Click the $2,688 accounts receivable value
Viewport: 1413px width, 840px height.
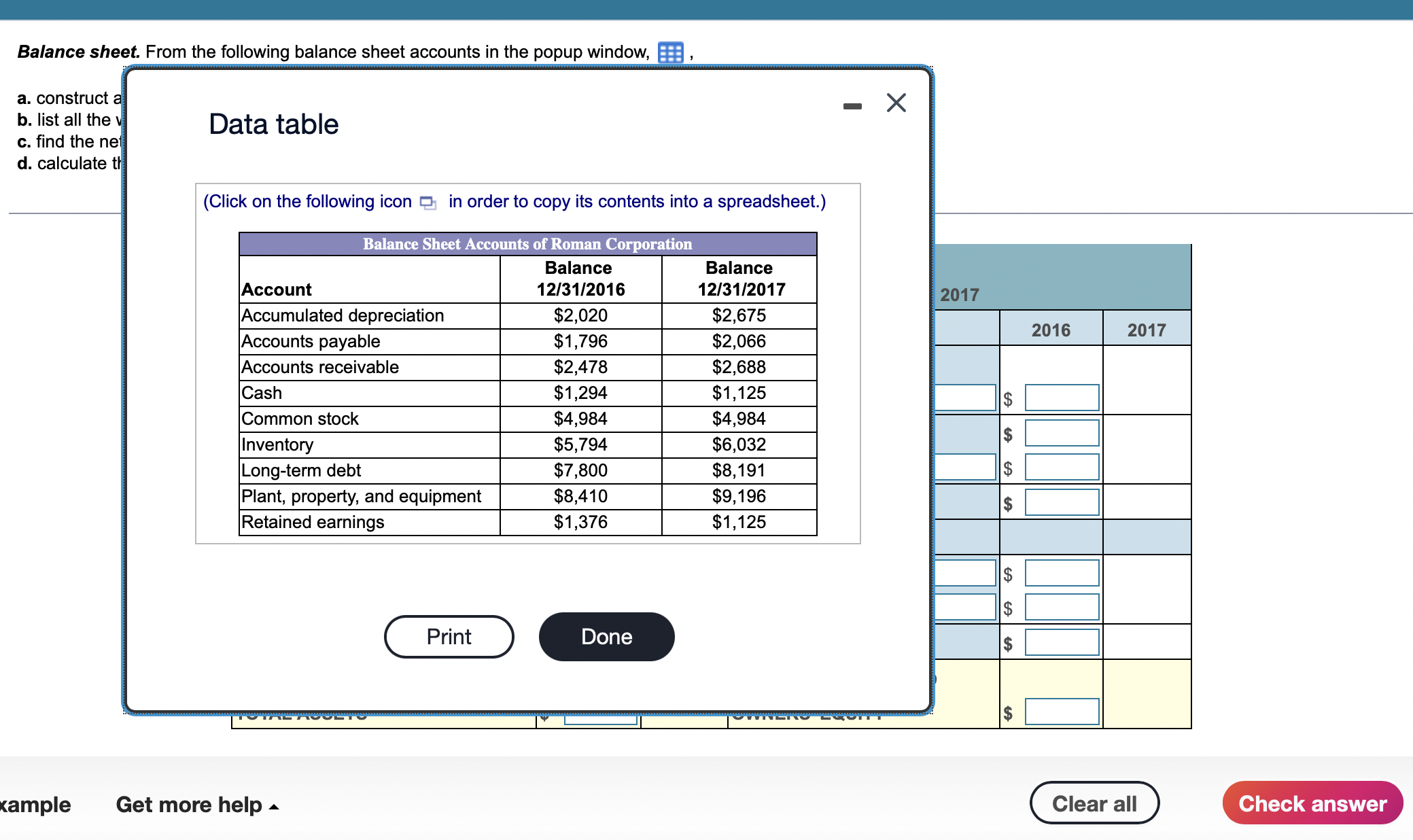tap(739, 367)
